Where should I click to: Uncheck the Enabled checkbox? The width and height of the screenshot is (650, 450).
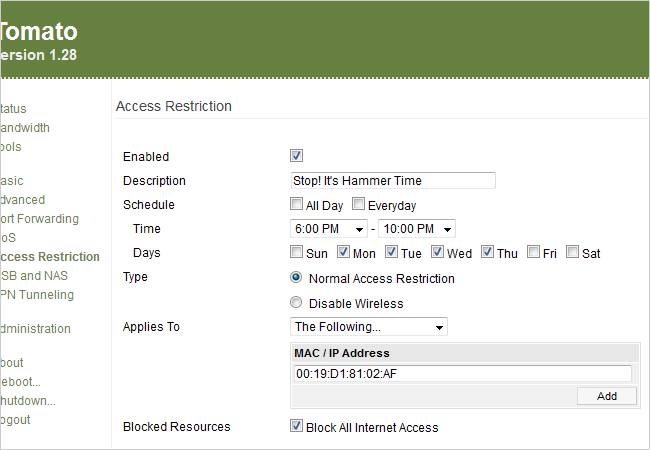pyautogui.click(x=296, y=156)
